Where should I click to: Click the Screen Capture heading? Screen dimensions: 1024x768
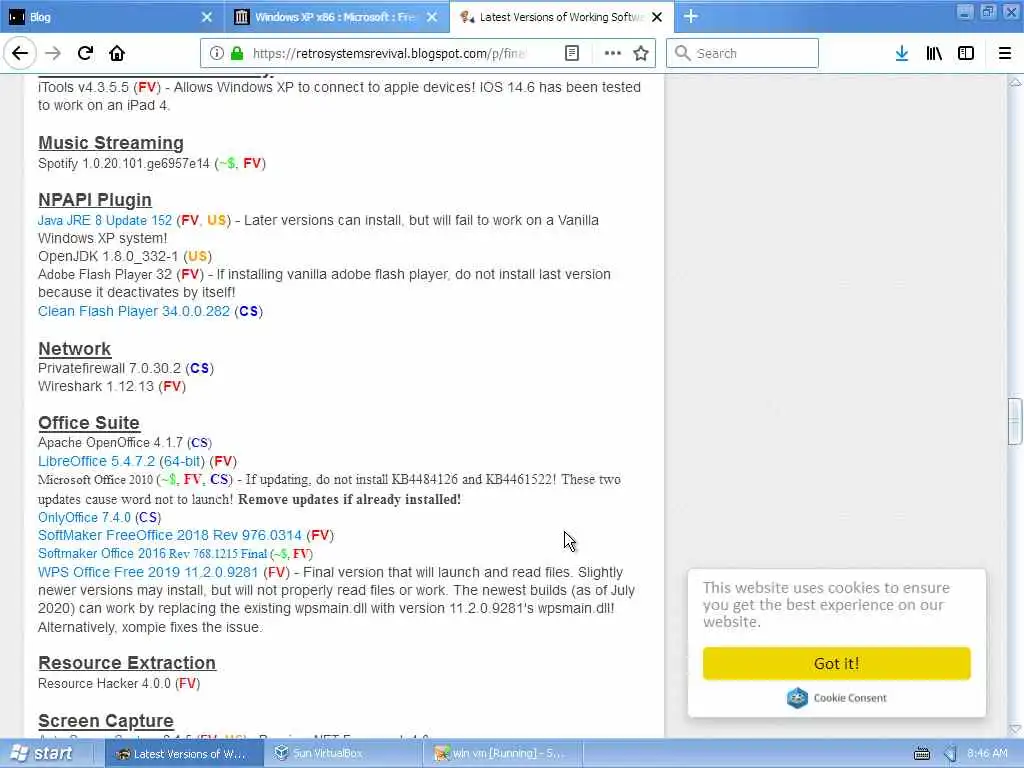pyautogui.click(x=106, y=721)
